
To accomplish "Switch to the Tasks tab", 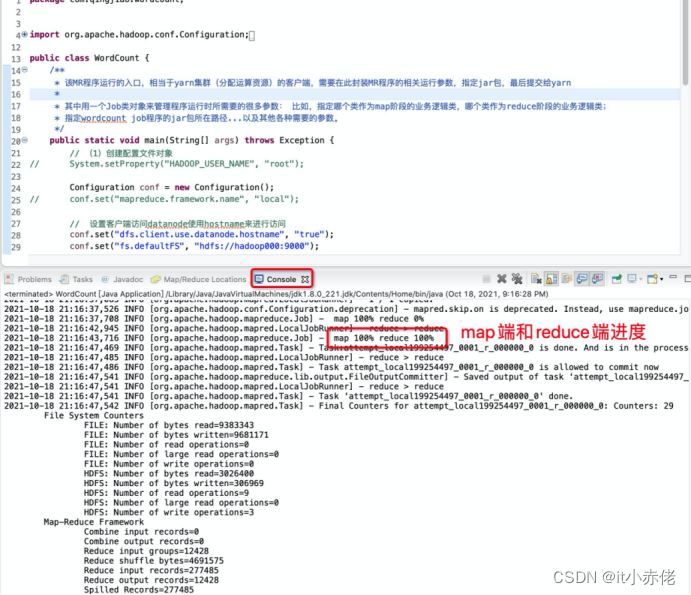I will [x=76, y=279].
